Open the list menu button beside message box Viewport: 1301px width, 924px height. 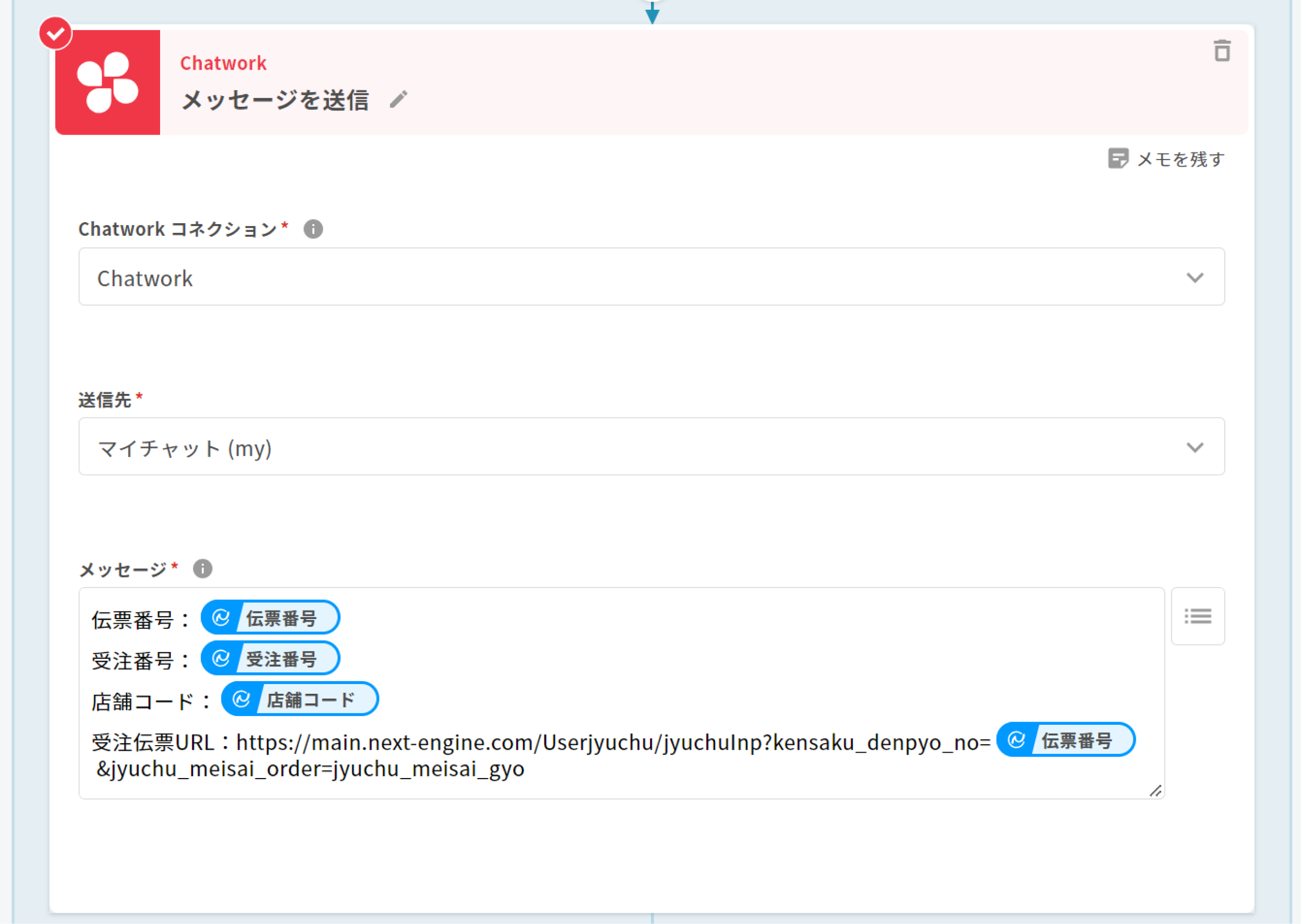pos(1197,616)
